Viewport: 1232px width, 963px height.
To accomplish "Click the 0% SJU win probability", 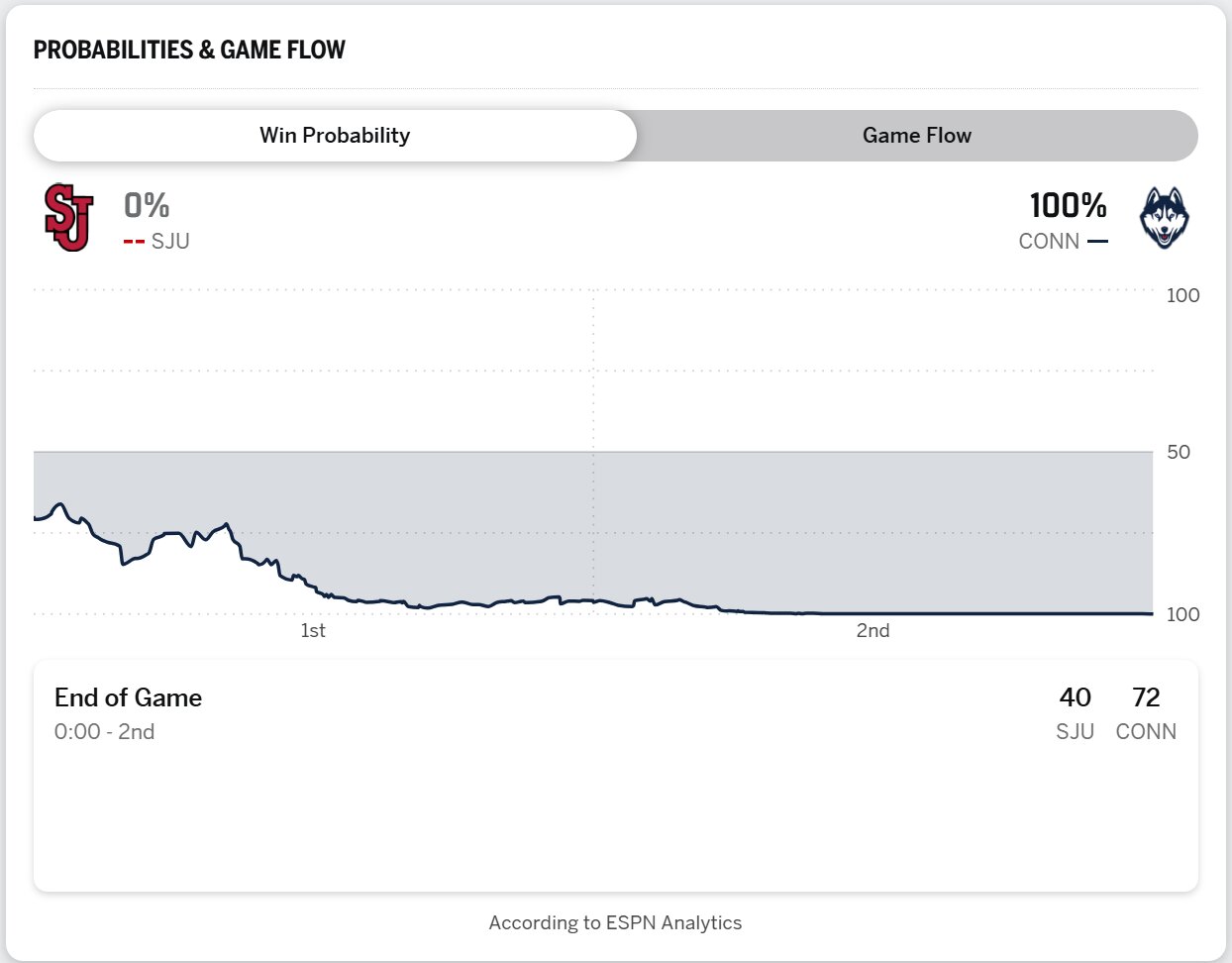I will point(147,206).
